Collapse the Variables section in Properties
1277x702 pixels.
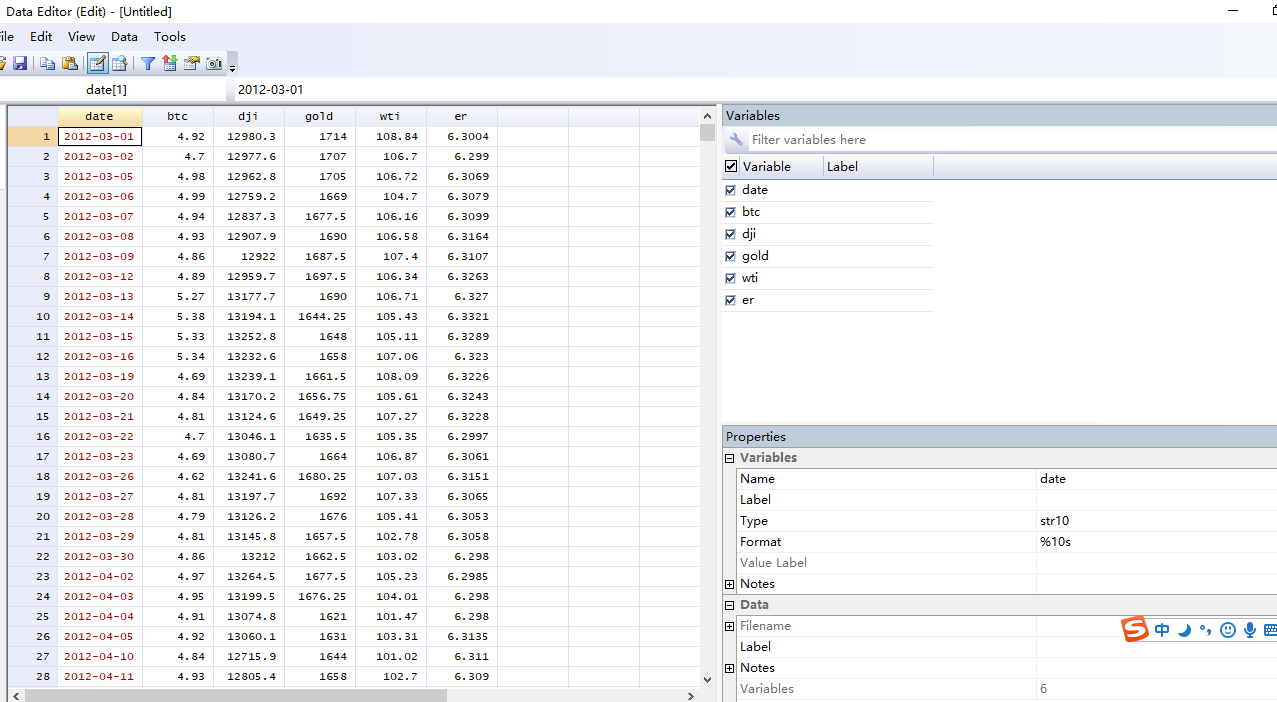(730, 458)
